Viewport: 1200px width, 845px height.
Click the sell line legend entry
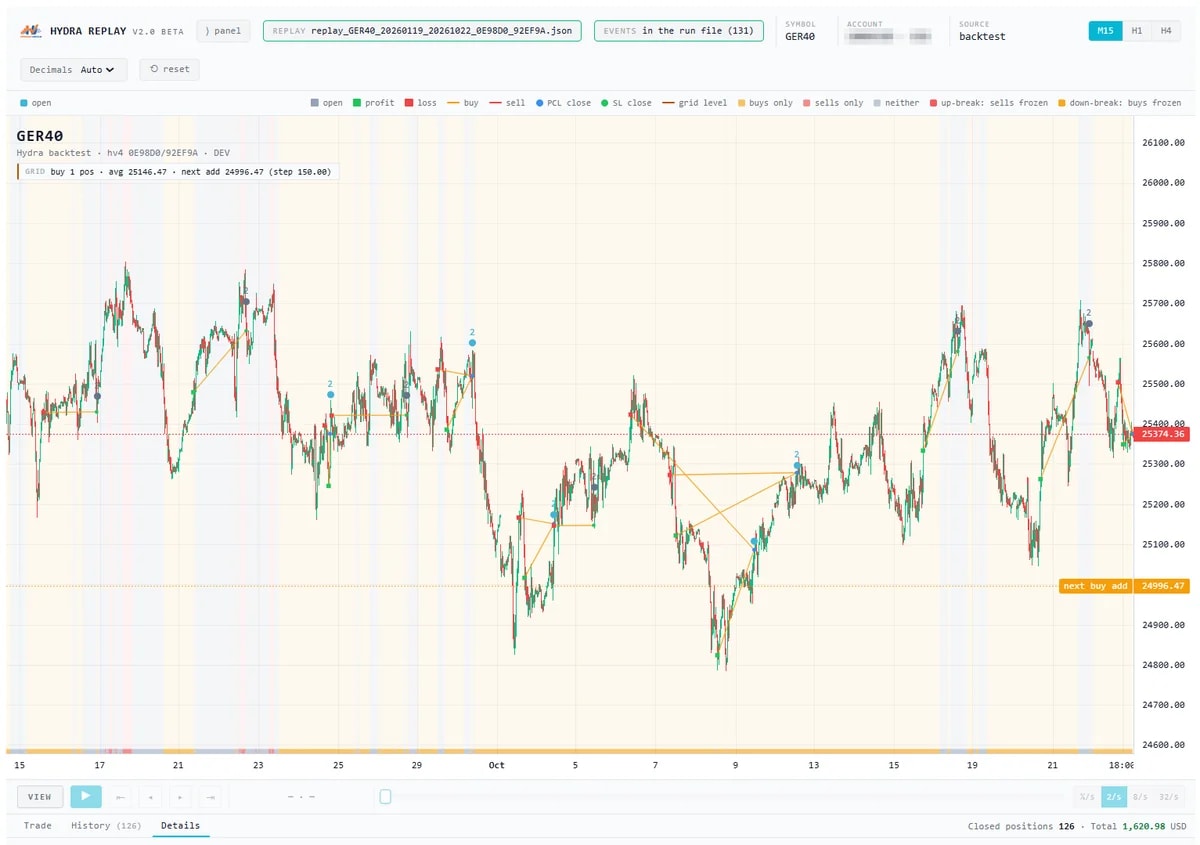pyautogui.click(x=507, y=103)
